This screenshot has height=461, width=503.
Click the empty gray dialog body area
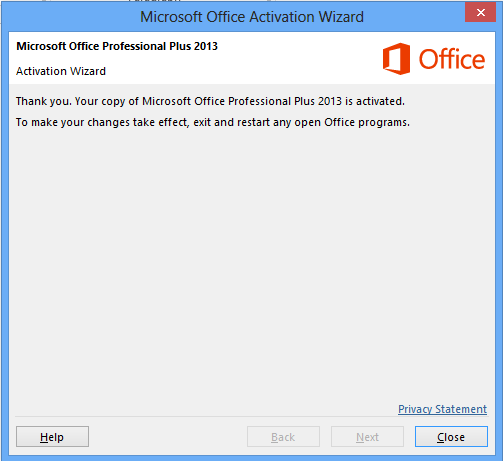252,263
